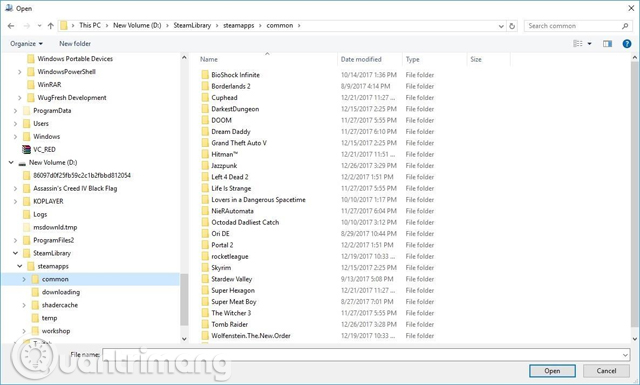Click the search magnifier icon

[625, 26]
